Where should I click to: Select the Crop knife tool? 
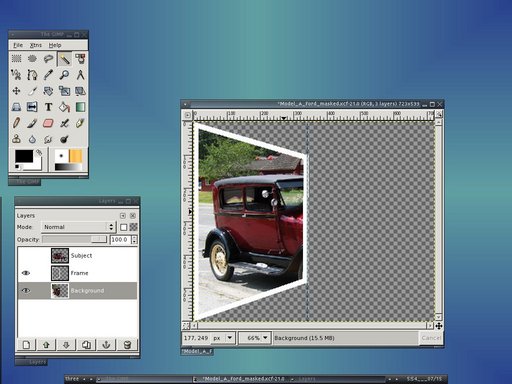click(x=32, y=91)
